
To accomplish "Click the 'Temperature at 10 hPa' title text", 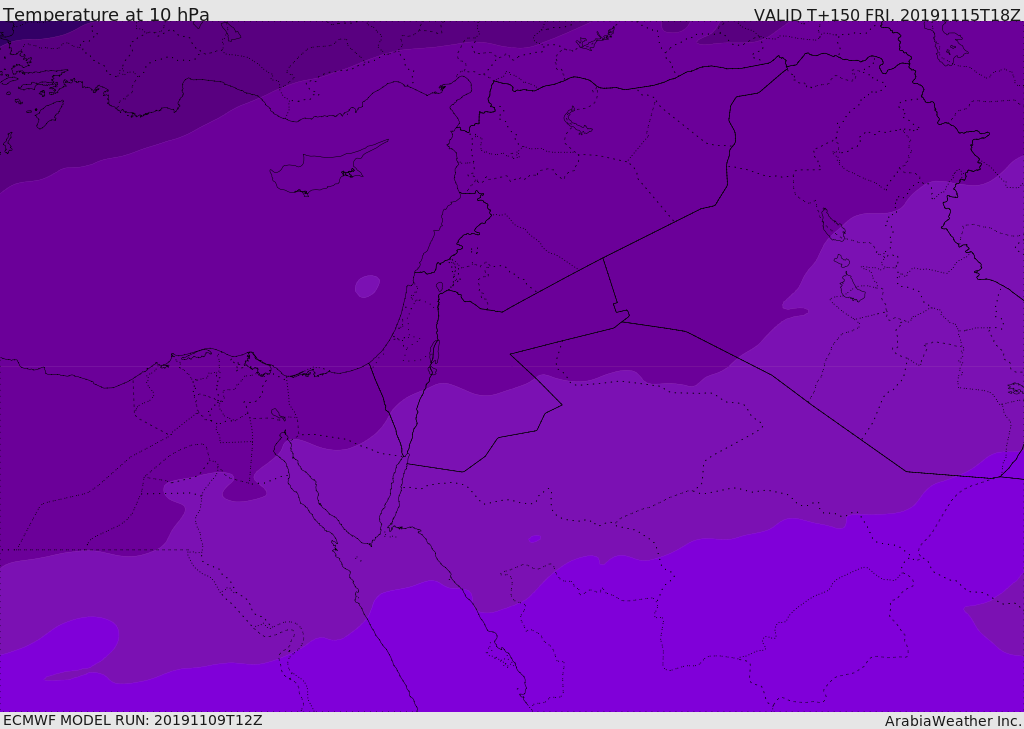I will [x=106, y=14].
